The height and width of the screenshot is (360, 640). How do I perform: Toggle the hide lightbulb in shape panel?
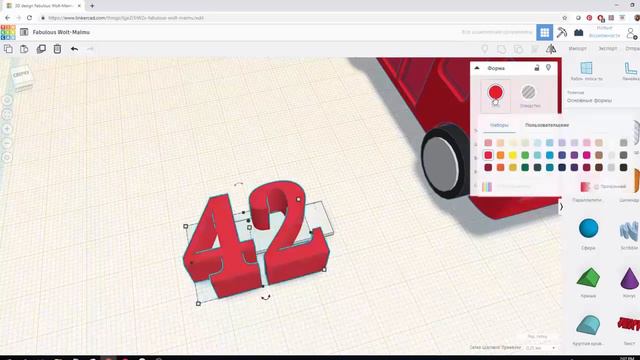[x=548, y=67]
